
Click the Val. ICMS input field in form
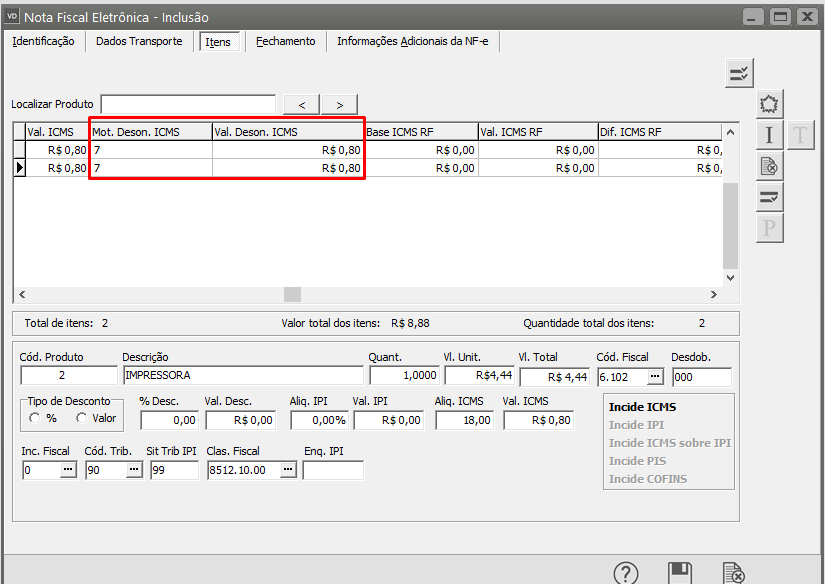click(x=538, y=420)
